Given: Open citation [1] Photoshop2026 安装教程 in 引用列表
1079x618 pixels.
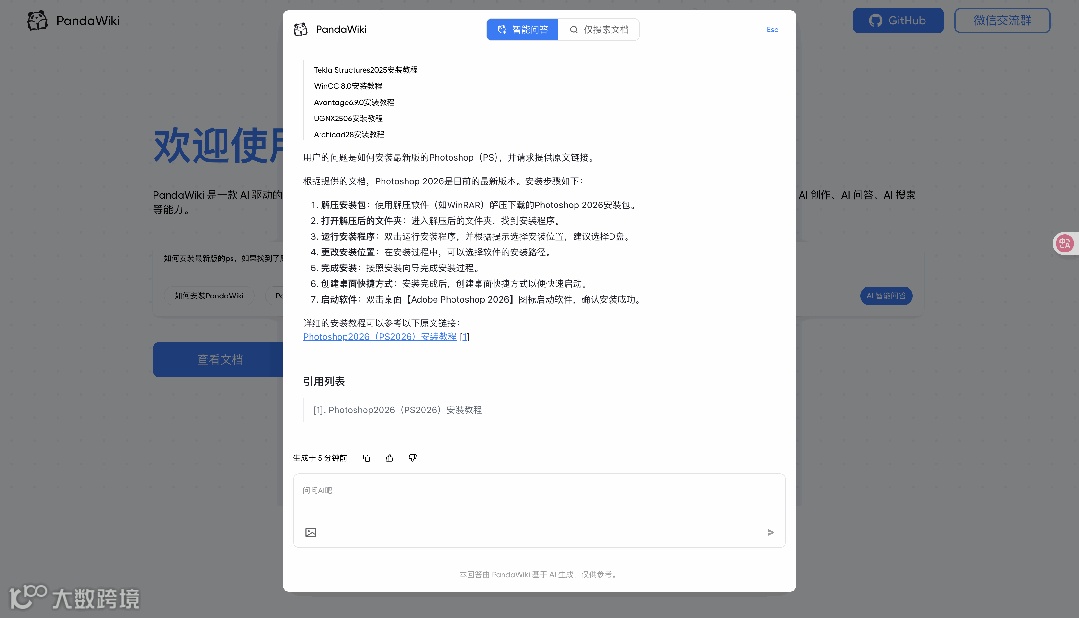Looking at the screenshot, I should pyautogui.click(x=398, y=409).
